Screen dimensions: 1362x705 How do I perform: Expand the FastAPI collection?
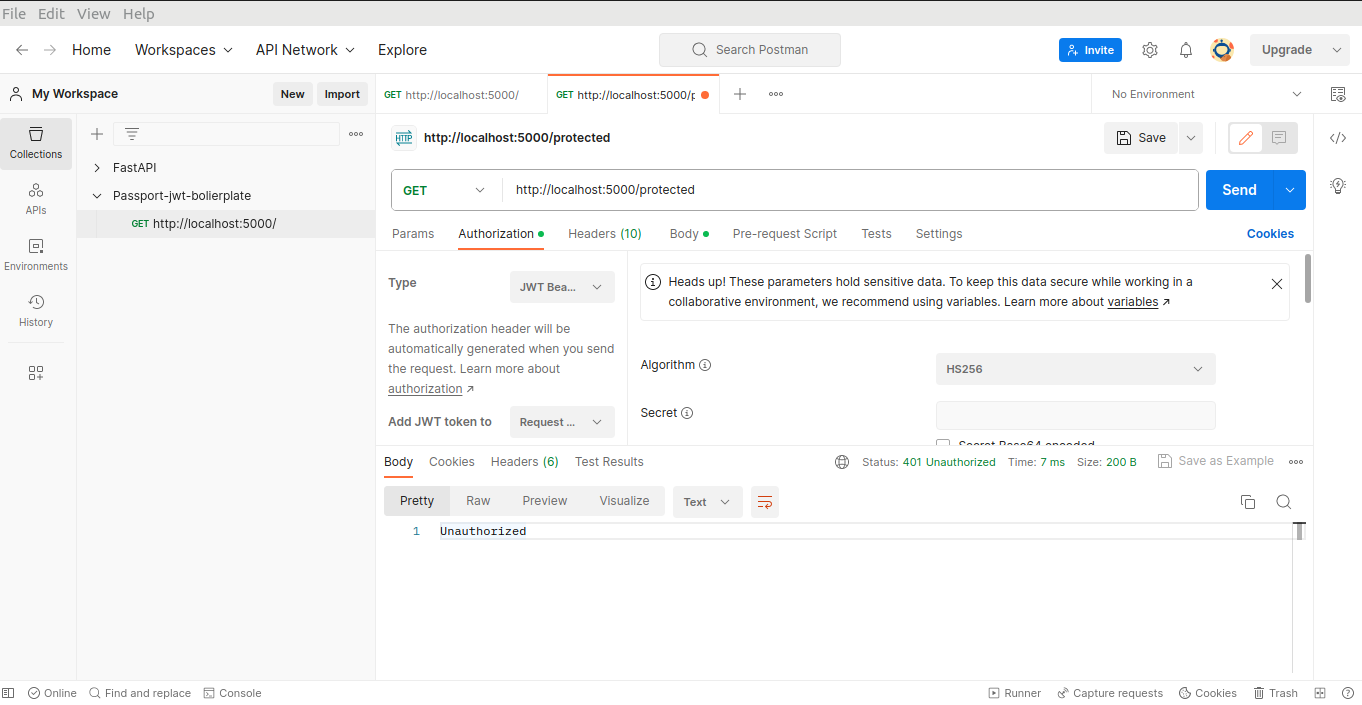tap(97, 168)
